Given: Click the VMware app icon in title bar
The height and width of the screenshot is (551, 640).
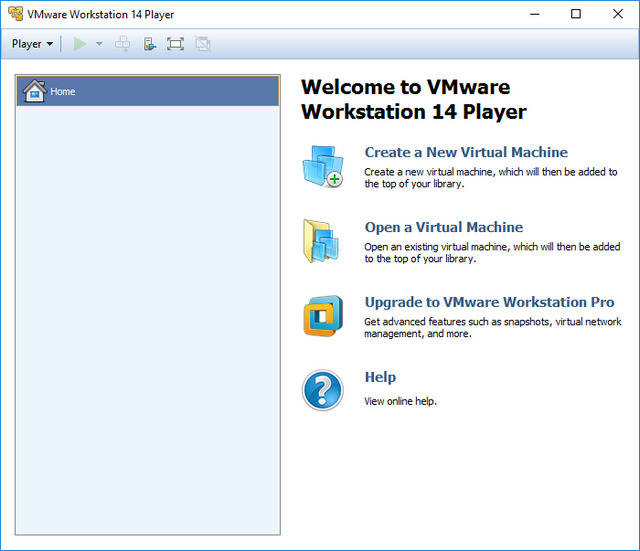Looking at the screenshot, I should [x=15, y=14].
